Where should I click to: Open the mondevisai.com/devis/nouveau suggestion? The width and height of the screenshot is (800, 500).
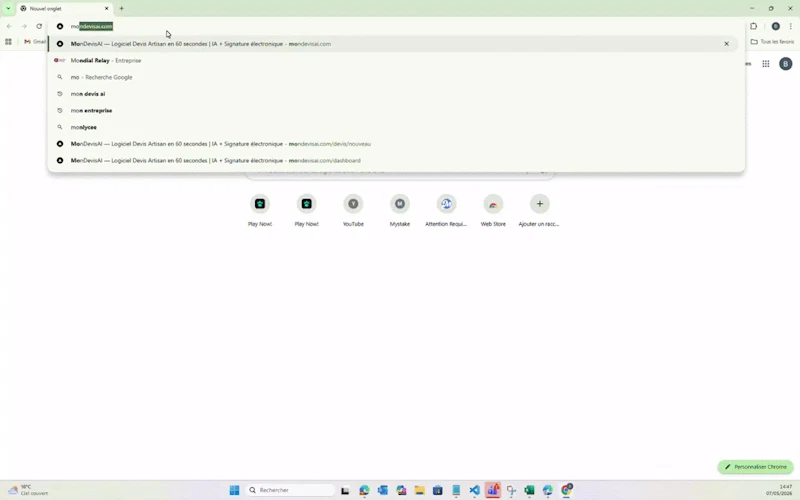pos(393,144)
